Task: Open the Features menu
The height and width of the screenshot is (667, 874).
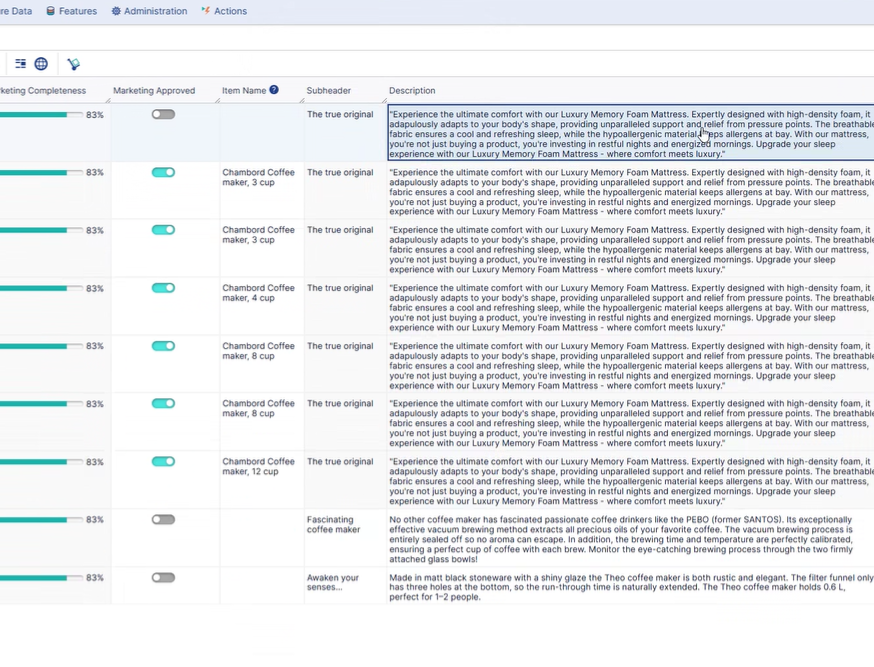Action: [77, 11]
